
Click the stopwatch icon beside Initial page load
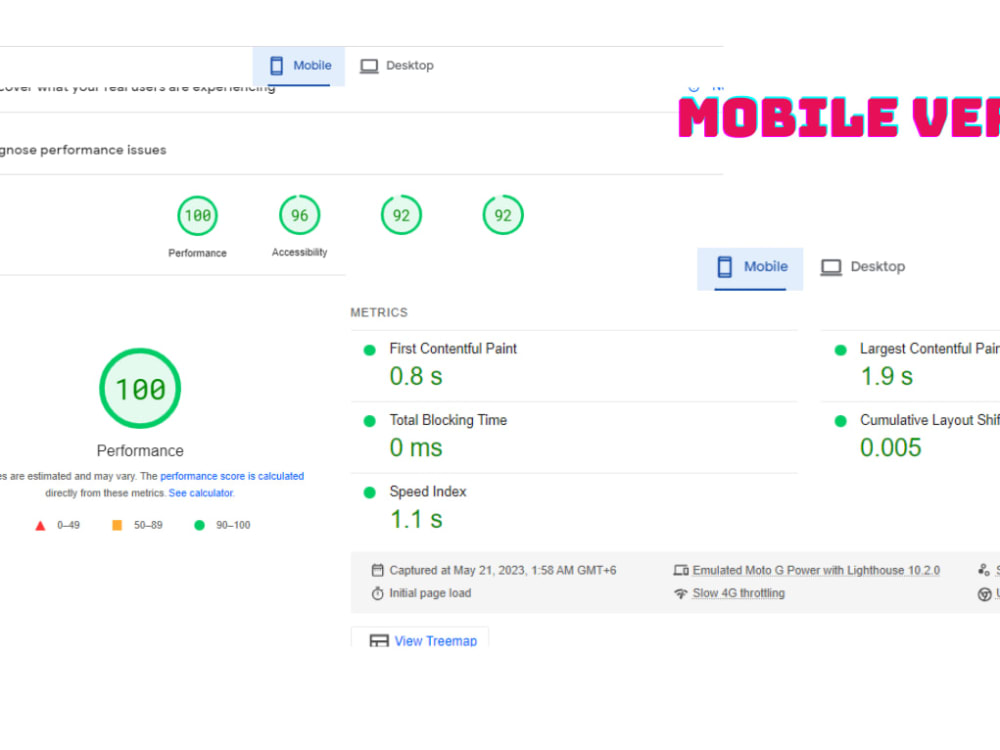[378, 593]
